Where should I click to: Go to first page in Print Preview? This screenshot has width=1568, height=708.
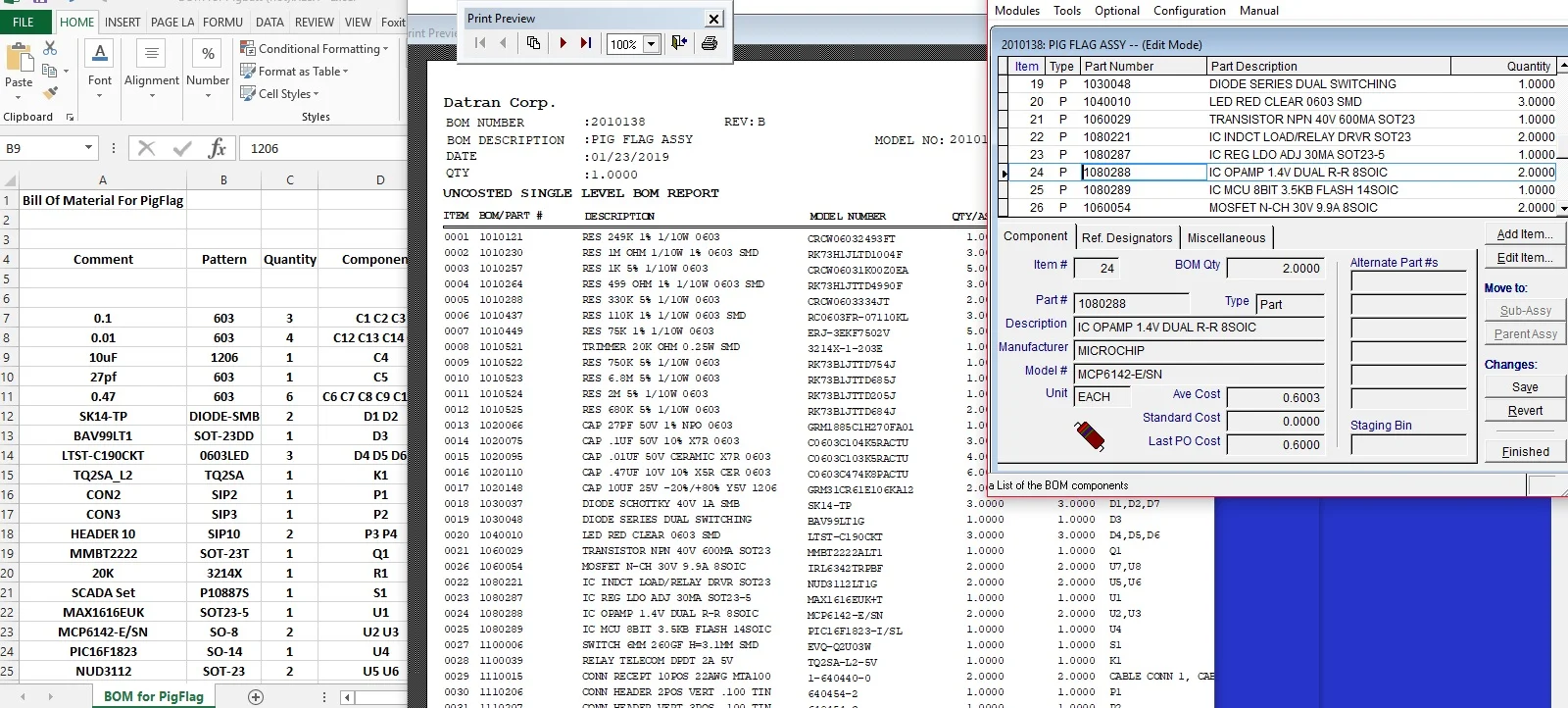(480, 43)
